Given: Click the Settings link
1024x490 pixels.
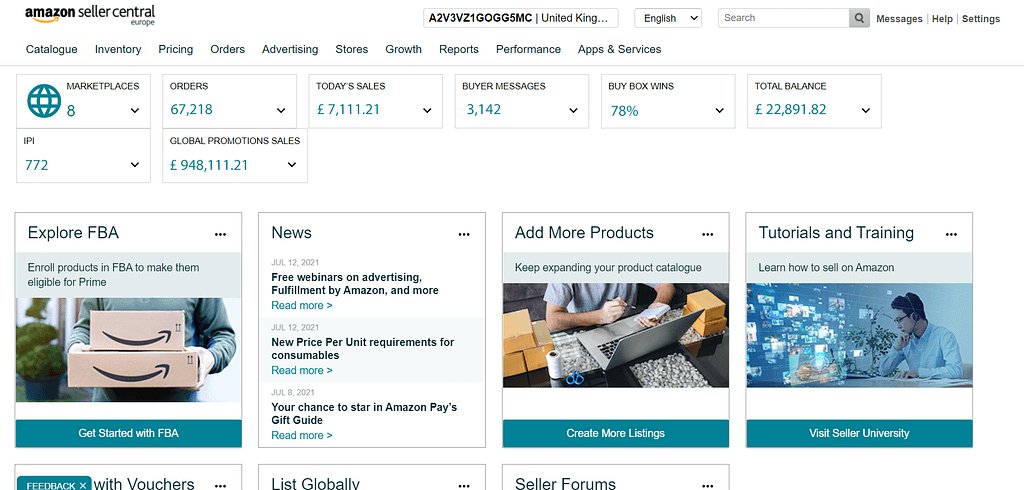Looking at the screenshot, I should pos(981,19).
